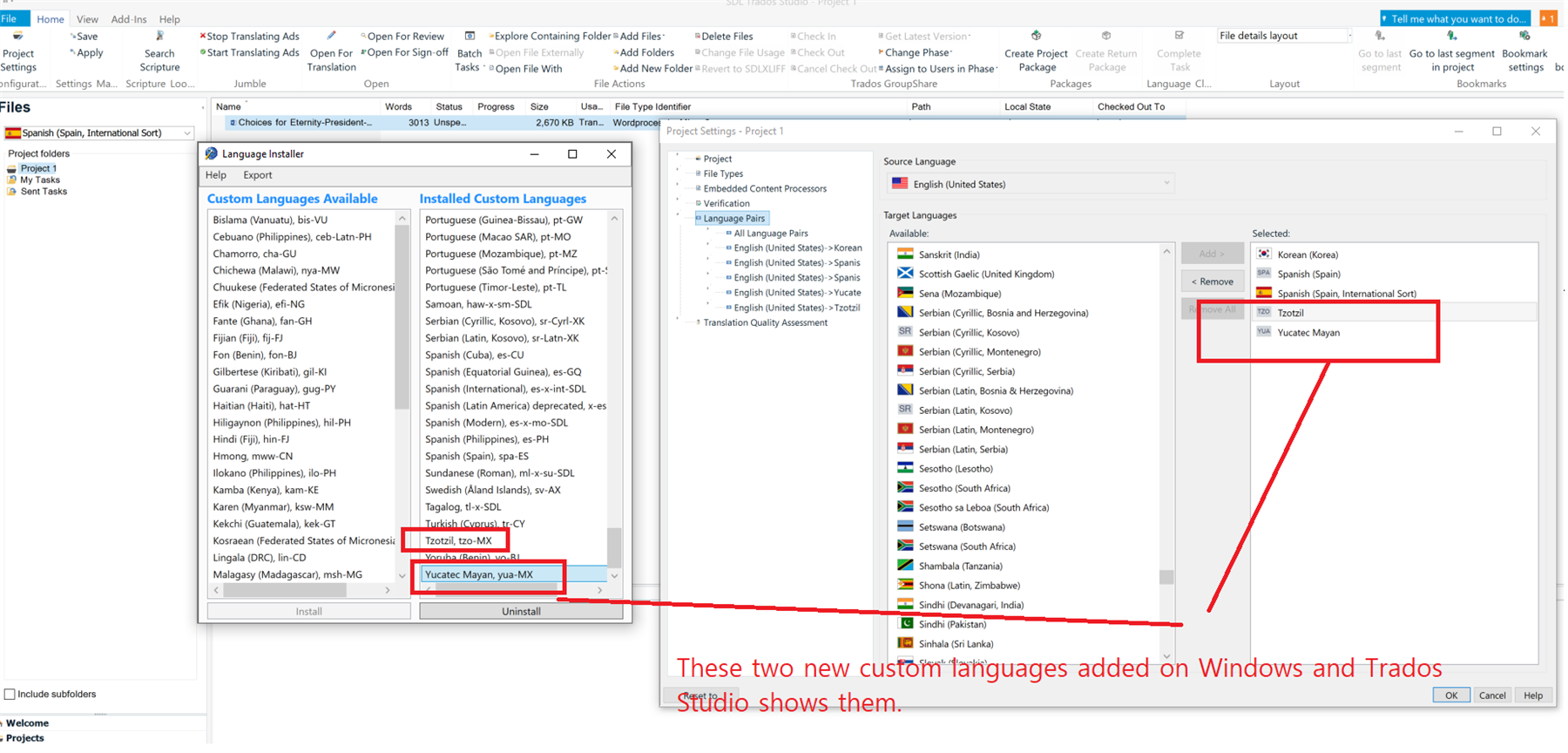Click Delete Files in ribbon
Image resolution: width=1568 pixels, height=753 pixels.
pos(724,37)
